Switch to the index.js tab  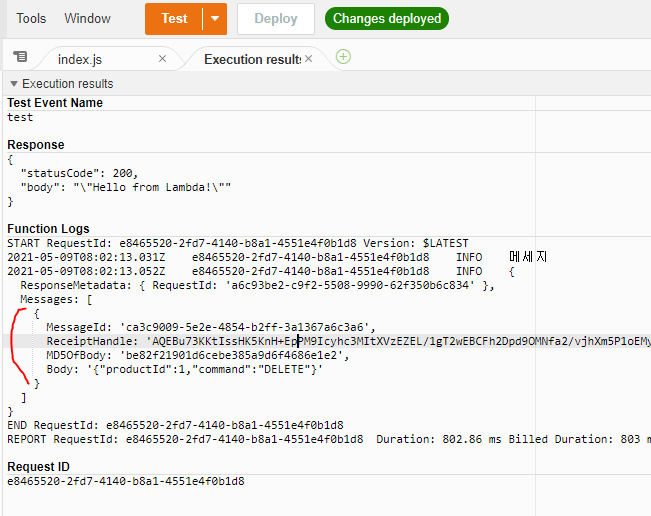coord(80,59)
